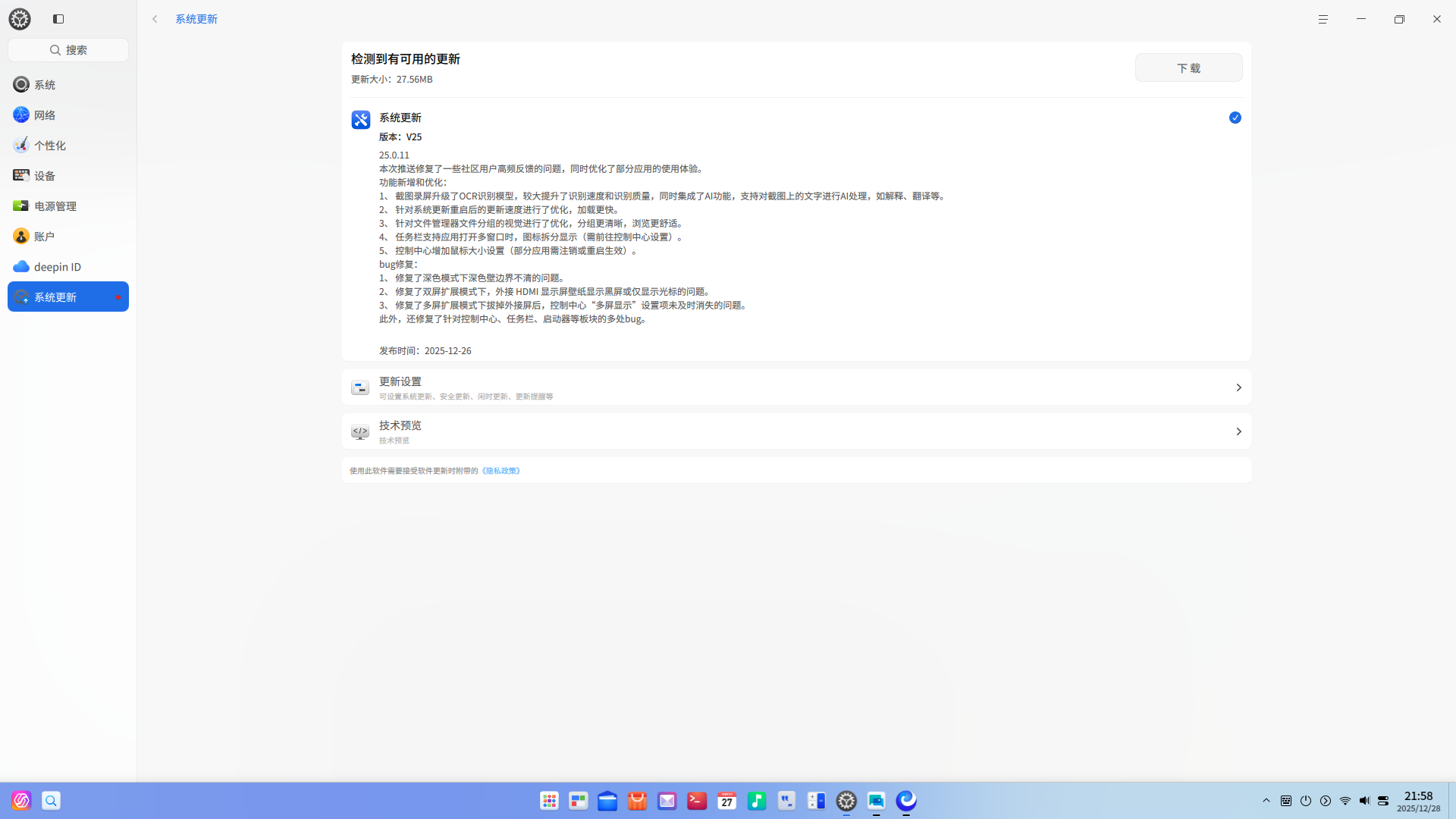Open the 隐私政策 privacy policy link
This screenshot has height=819, width=1456.
tap(501, 471)
